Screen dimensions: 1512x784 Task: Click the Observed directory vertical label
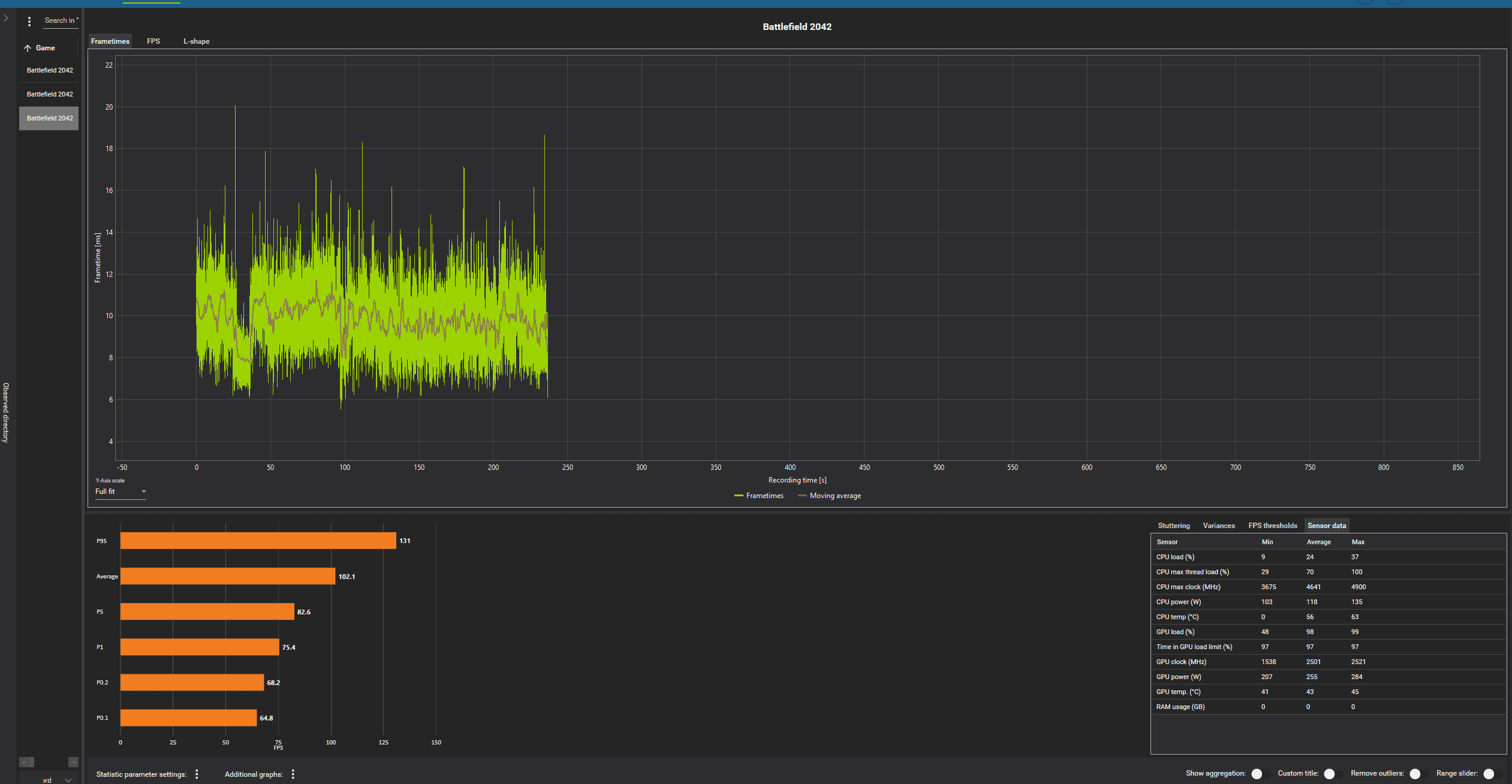pyautogui.click(x=6, y=413)
